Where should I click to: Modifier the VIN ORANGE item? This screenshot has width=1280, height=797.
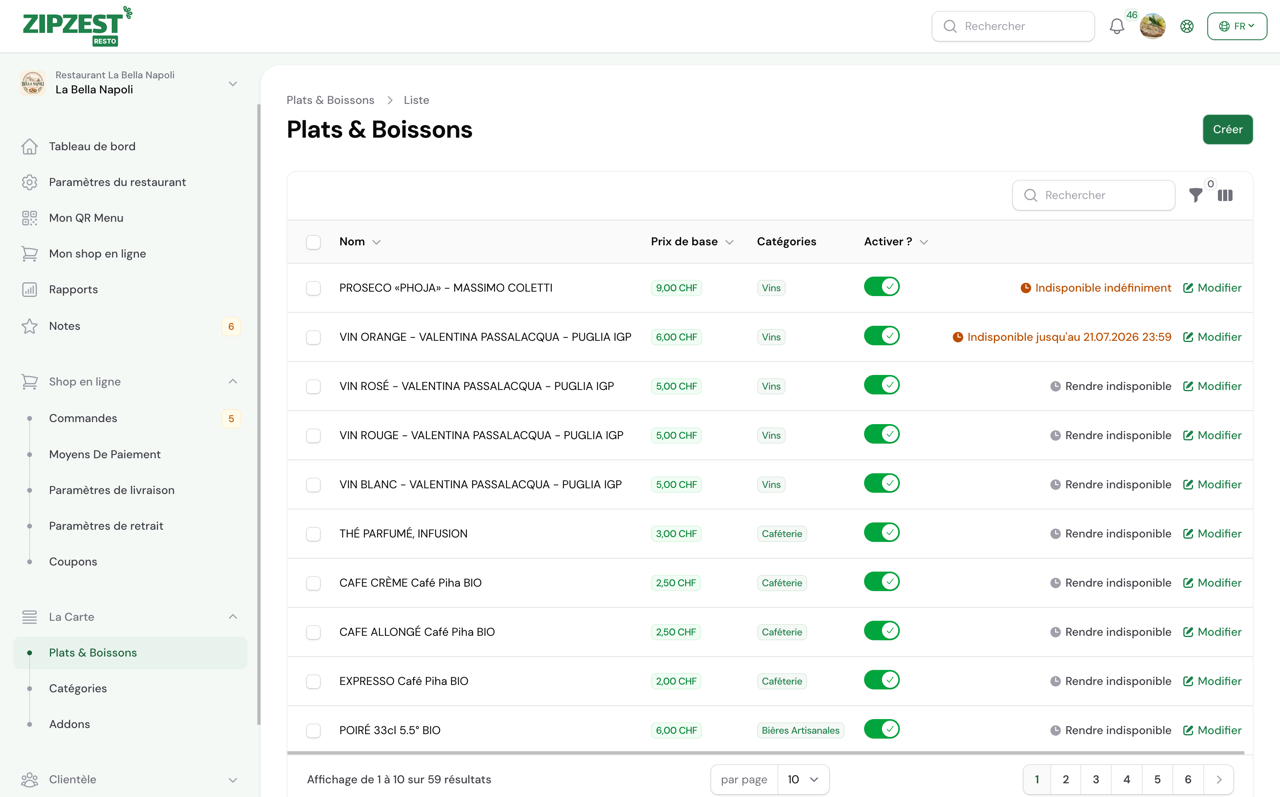1212,337
